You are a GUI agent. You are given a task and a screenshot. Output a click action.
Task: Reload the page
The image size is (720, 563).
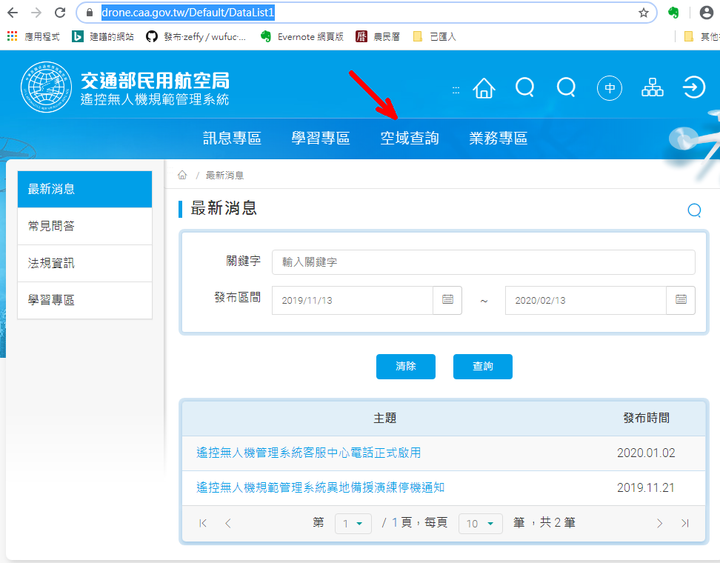[x=60, y=12]
